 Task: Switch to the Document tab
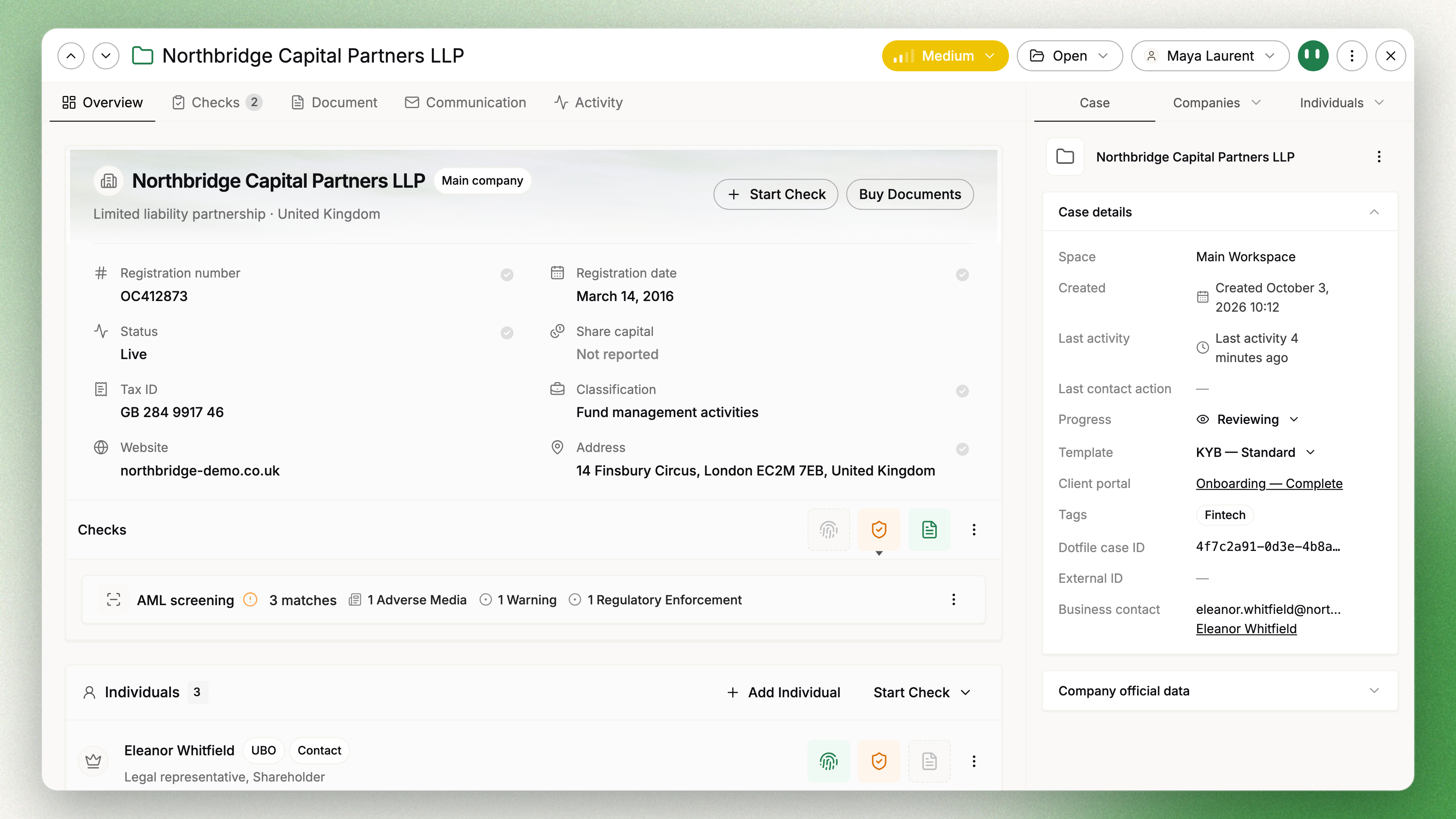(334, 102)
